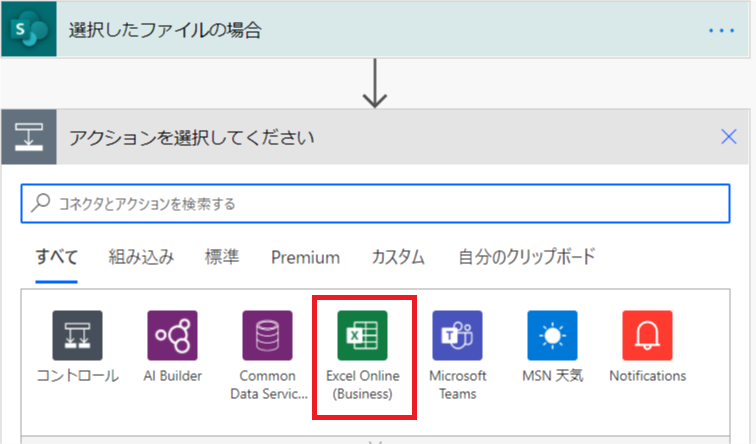Click the AI Builder label text

(173, 376)
